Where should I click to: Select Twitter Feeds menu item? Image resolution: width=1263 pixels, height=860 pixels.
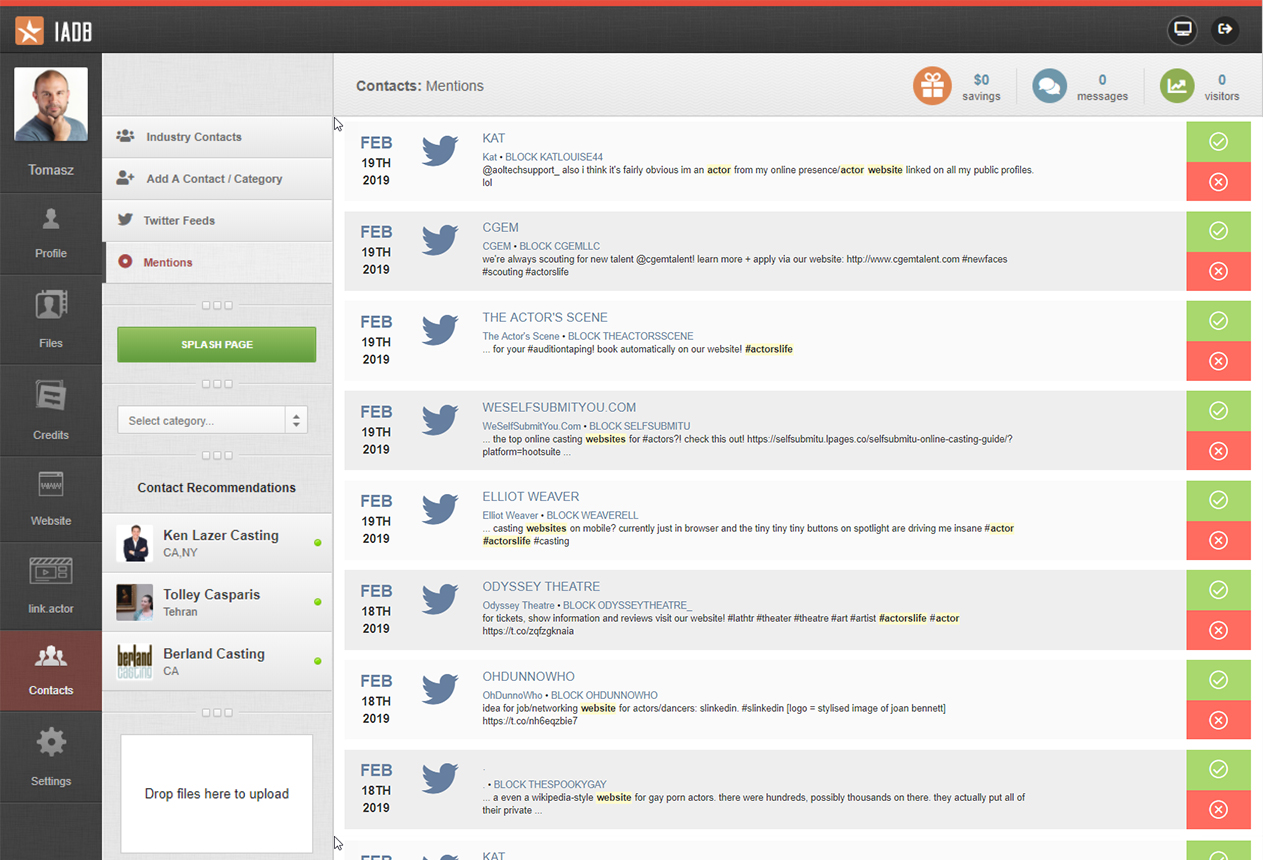pos(179,220)
